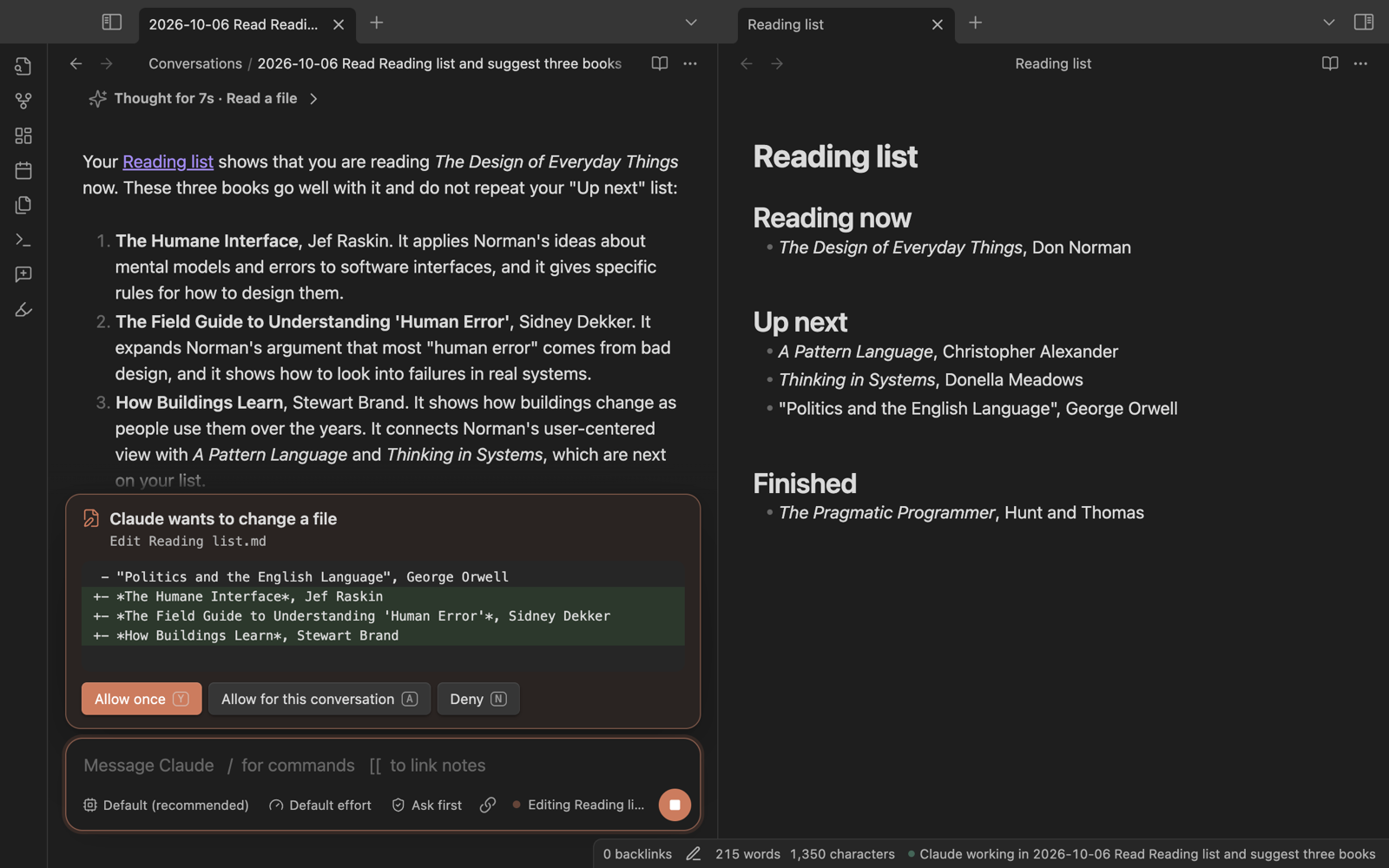The width and height of the screenshot is (1389, 868).
Task: Open command palette terminal icon
Action: click(x=23, y=240)
